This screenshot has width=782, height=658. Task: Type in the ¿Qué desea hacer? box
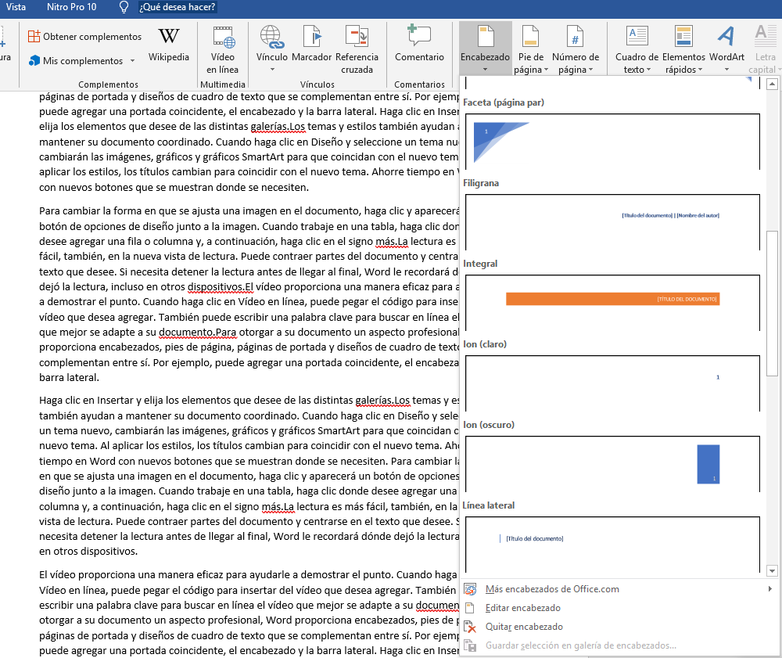(x=177, y=7)
